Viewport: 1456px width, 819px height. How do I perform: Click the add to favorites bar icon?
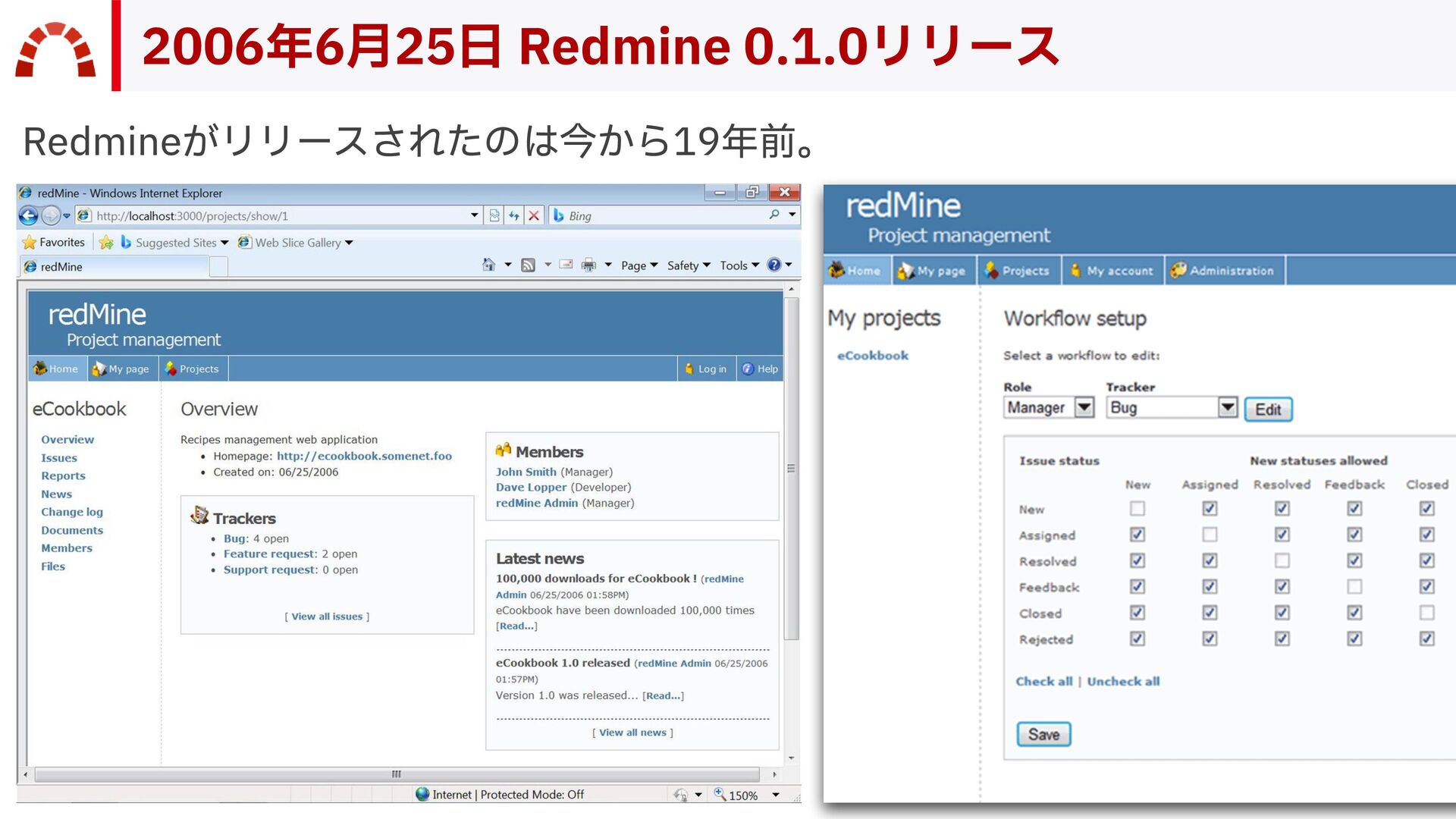pyautogui.click(x=106, y=243)
